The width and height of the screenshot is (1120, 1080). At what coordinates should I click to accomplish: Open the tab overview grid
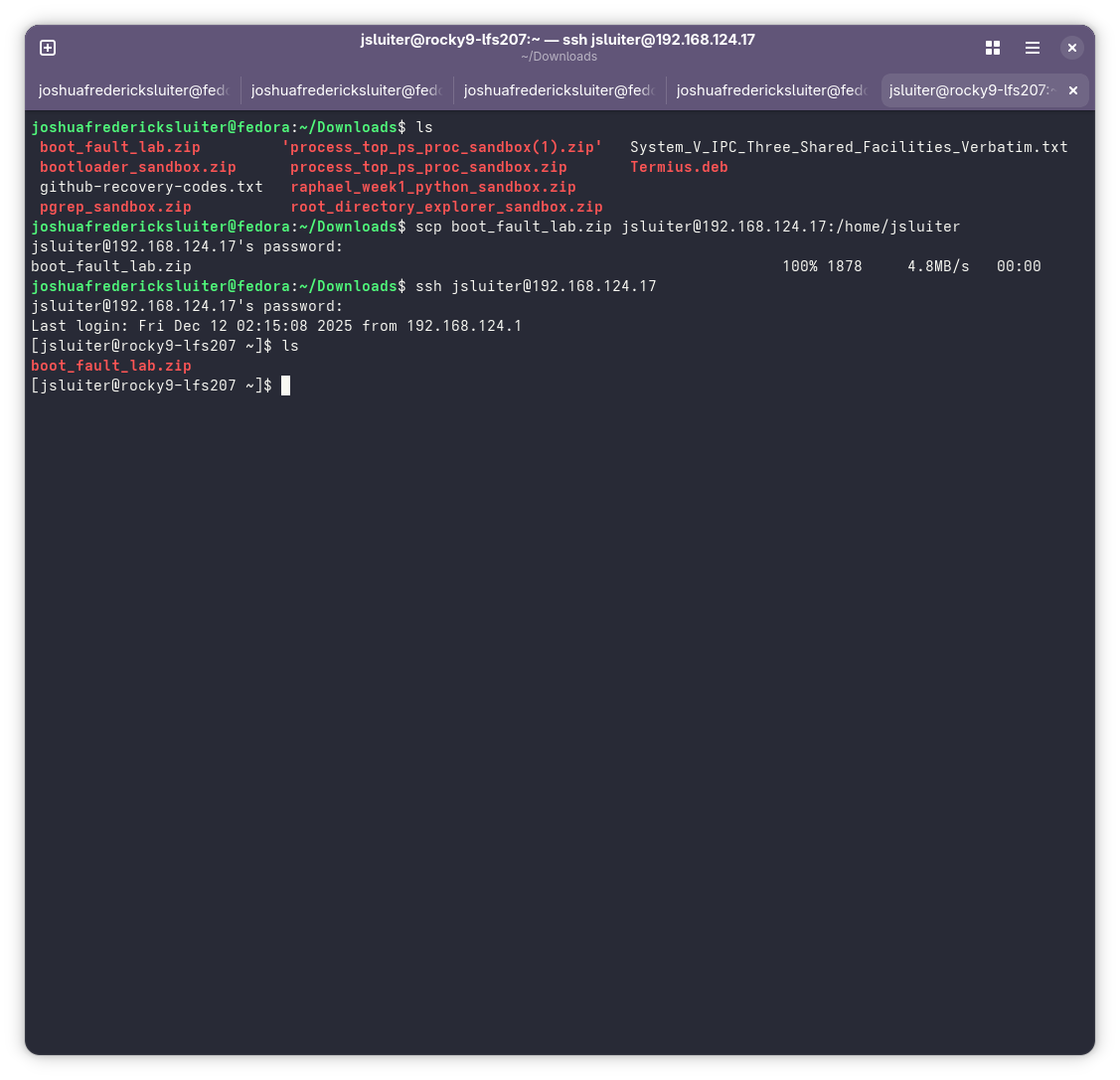click(x=992, y=47)
